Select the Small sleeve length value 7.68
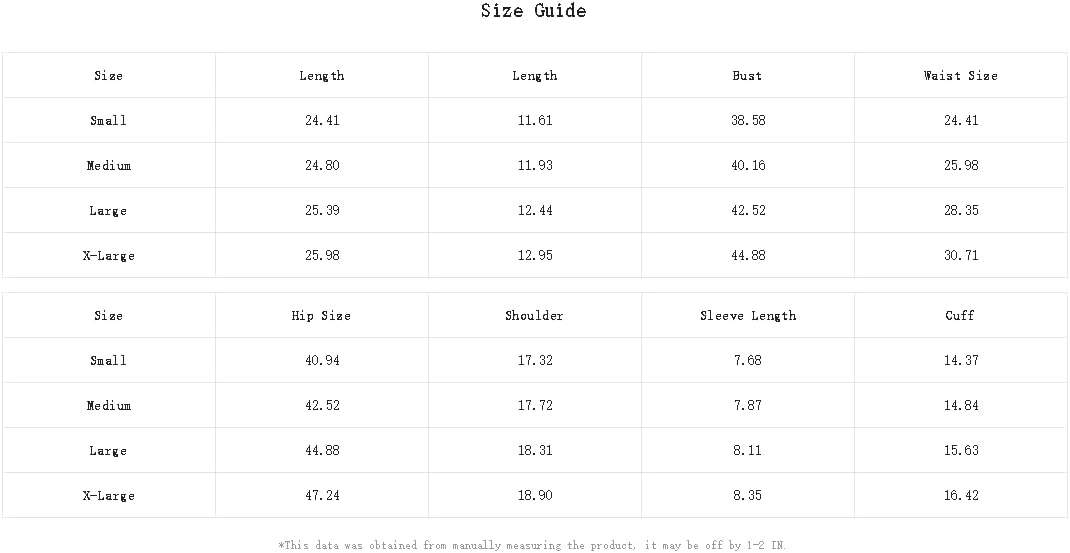Image resolution: width=1070 pixels, height=553 pixels. click(748, 361)
